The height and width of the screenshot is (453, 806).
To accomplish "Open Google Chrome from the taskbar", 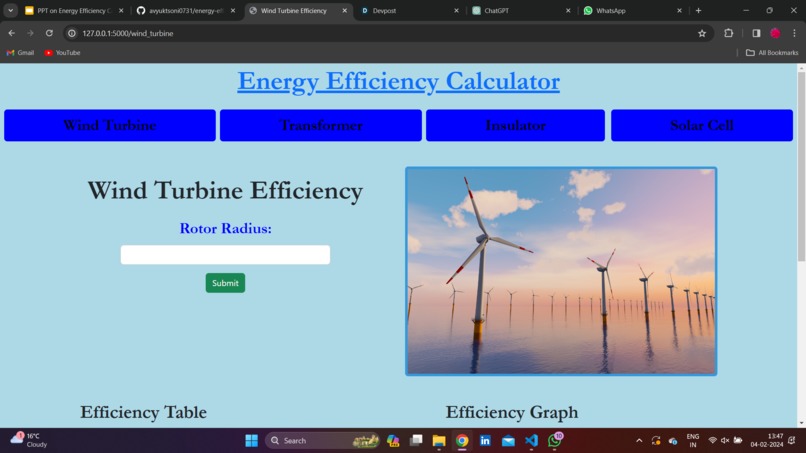I will [x=462, y=441].
